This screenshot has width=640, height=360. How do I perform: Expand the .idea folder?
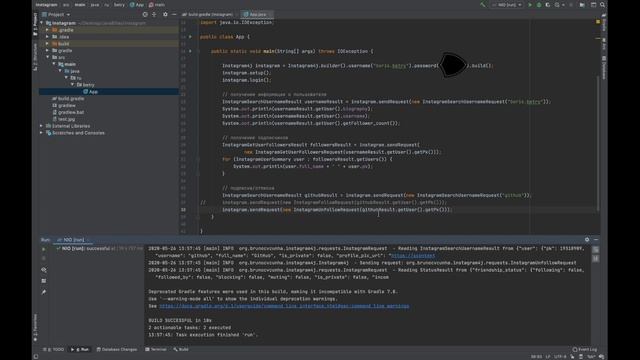point(48,37)
